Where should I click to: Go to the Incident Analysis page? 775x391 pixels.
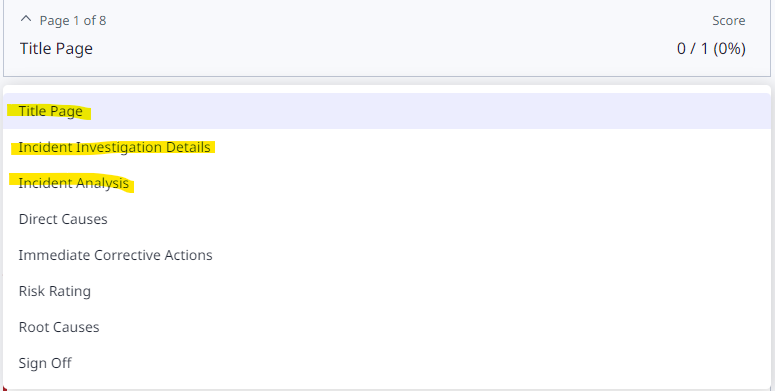[387, 183]
